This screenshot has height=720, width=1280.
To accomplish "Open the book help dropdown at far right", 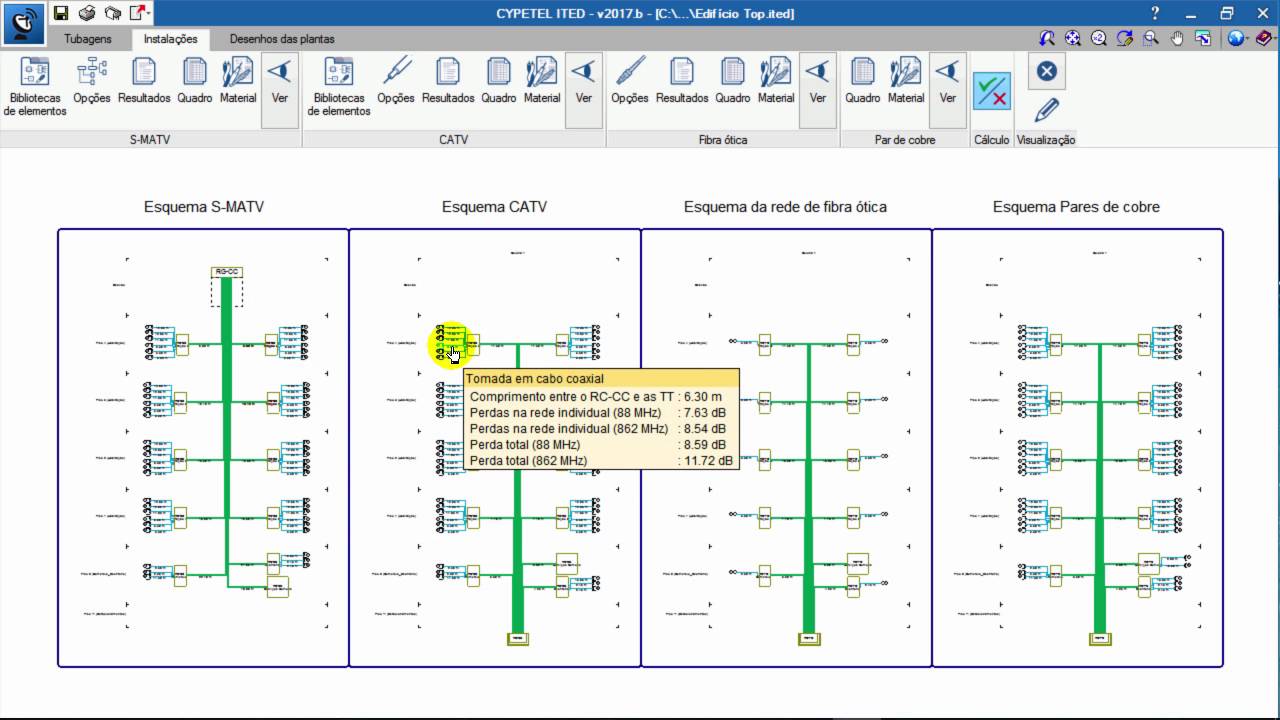I will [1265, 38].
